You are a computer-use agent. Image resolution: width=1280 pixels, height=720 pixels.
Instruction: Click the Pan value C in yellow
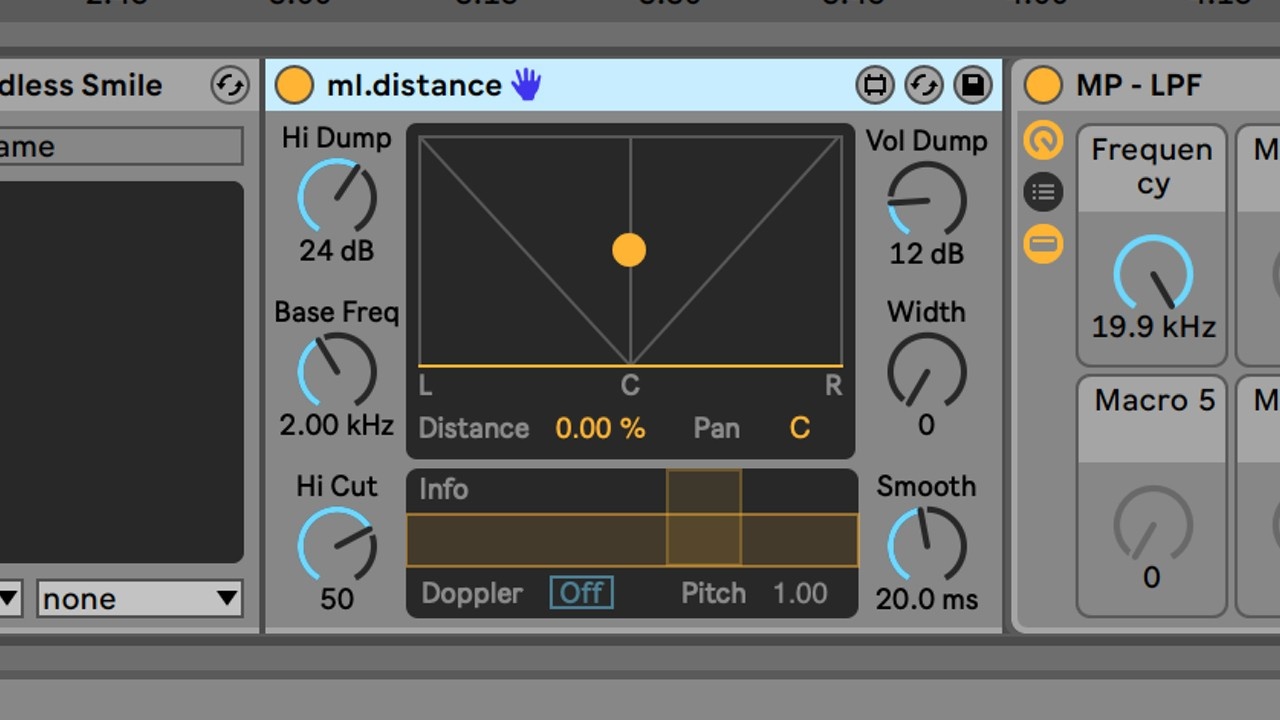(800, 428)
